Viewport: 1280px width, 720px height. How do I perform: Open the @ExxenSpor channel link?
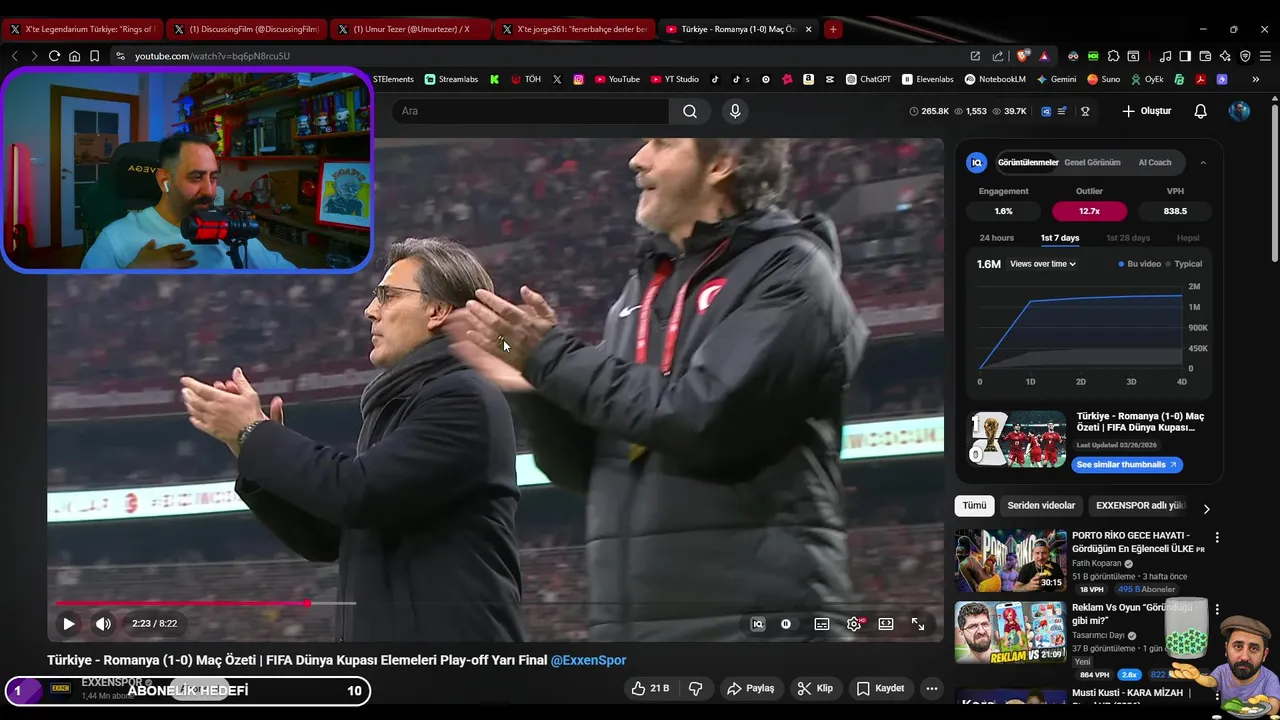pos(588,660)
